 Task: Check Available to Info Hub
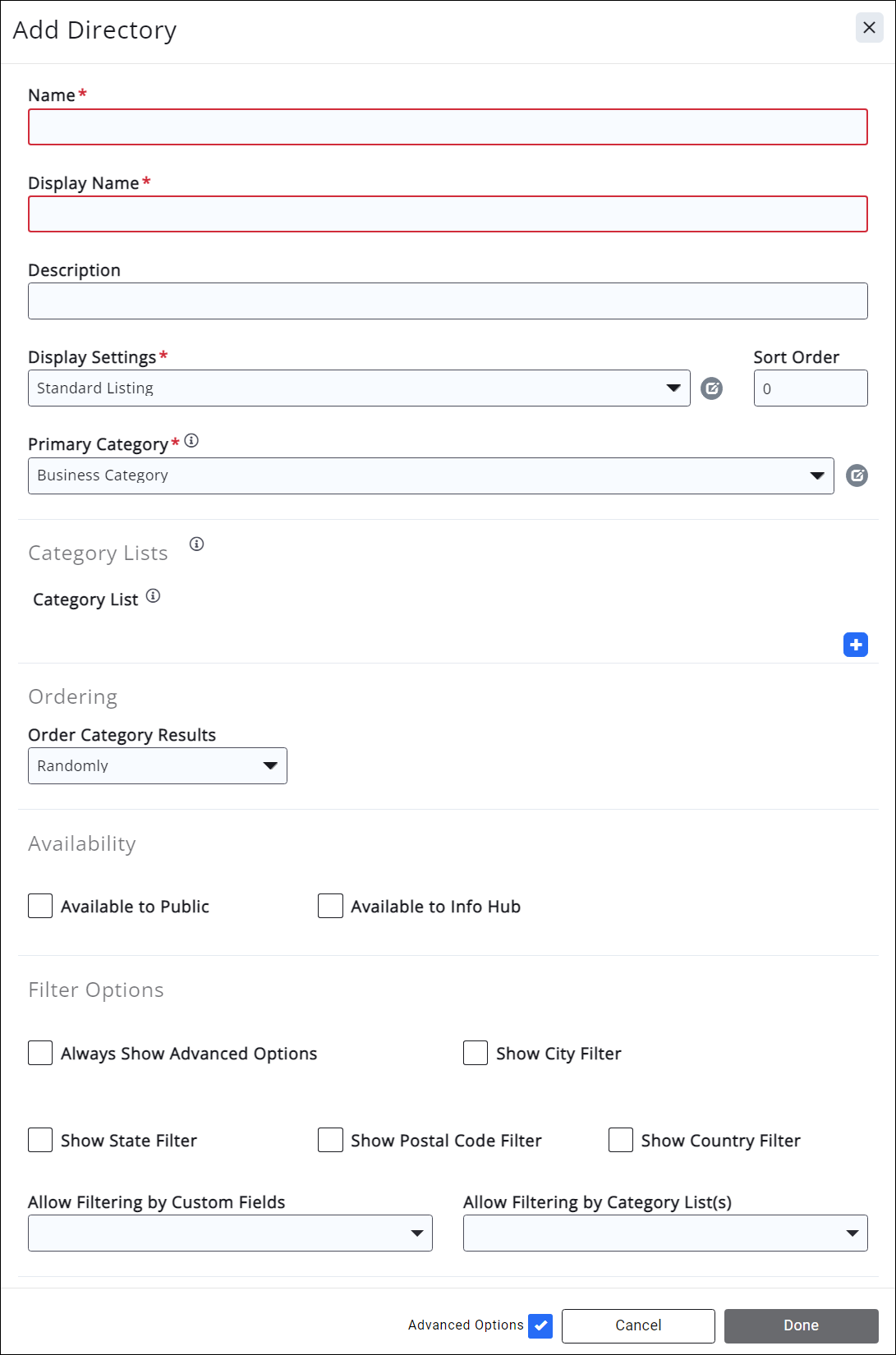pyautogui.click(x=330, y=906)
